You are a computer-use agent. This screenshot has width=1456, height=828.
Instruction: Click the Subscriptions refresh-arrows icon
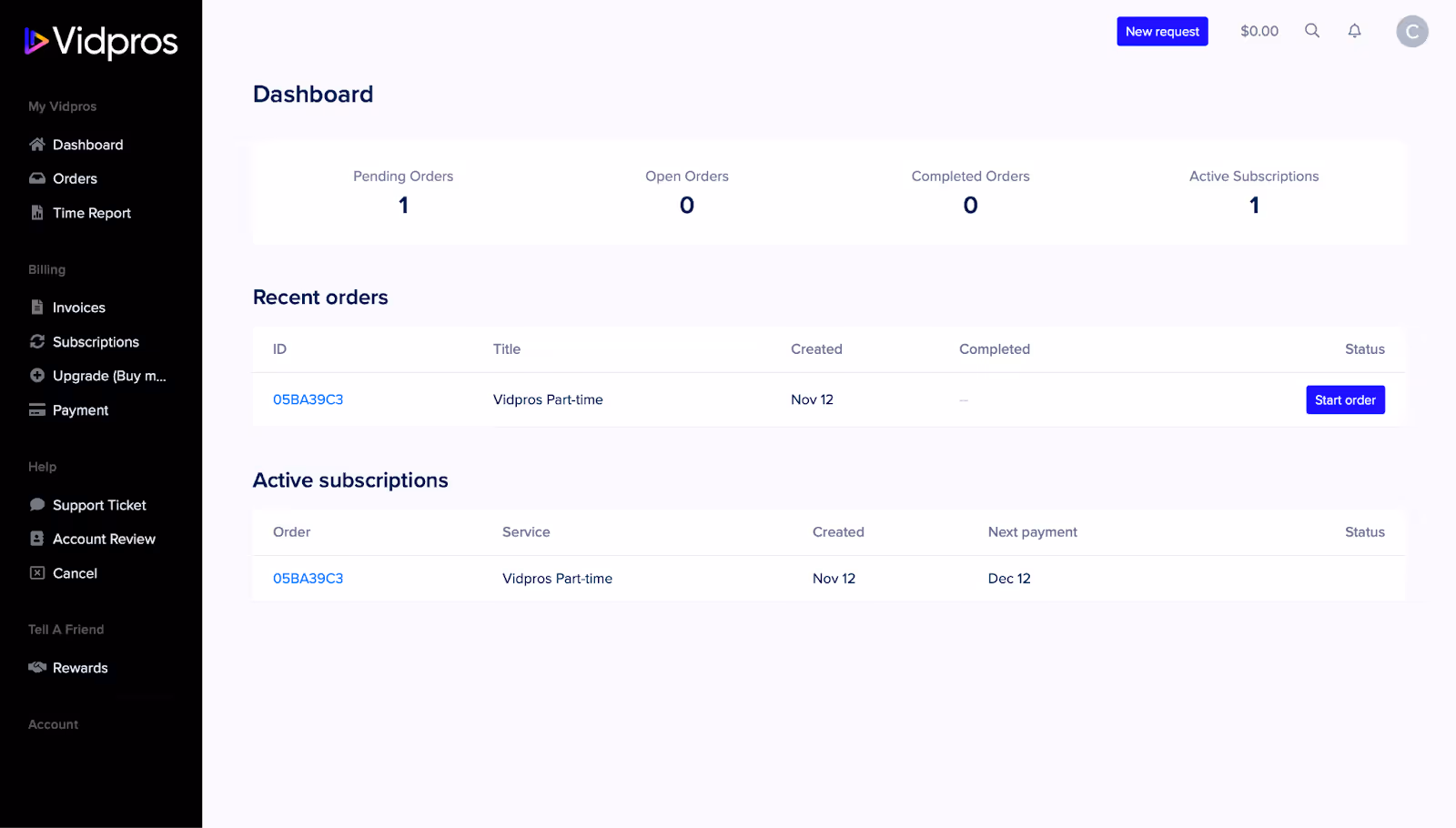click(37, 341)
